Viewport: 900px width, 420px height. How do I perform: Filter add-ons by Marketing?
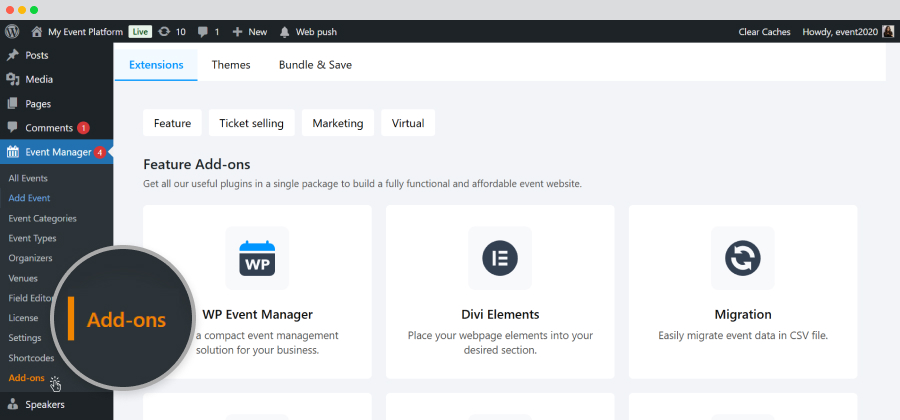(338, 123)
